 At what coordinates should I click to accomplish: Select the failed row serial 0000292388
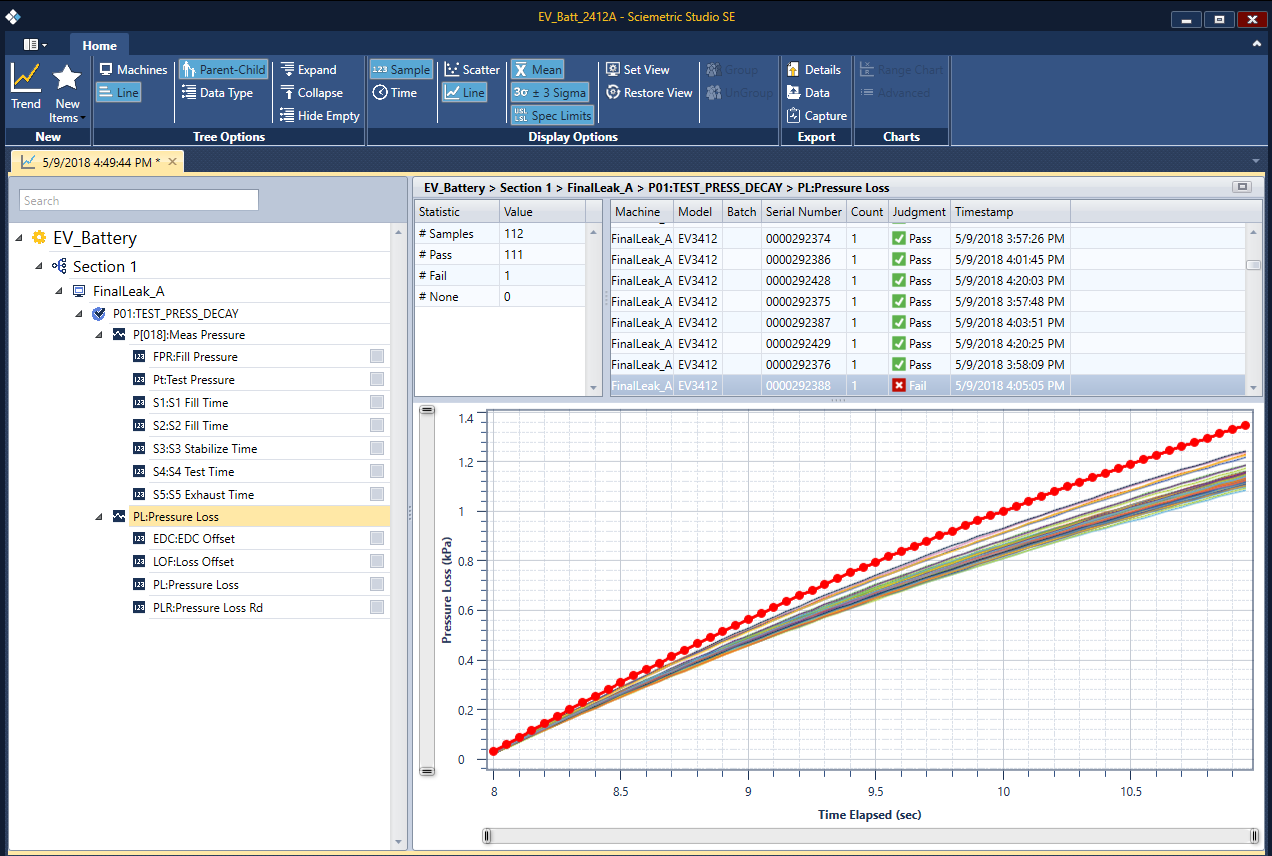(929, 386)
